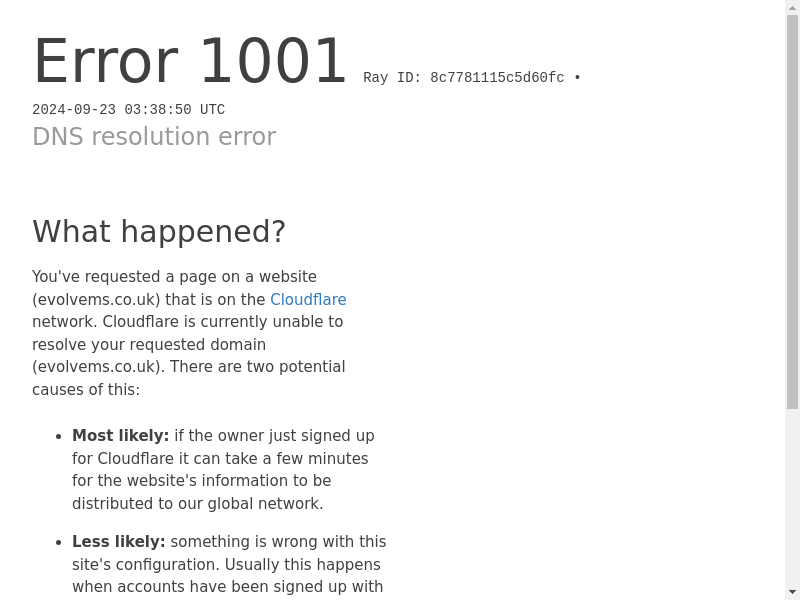Click the scrollbar down arrow
Screen dimensions: 800x600
pyautogui.click(x=792, y=592)
